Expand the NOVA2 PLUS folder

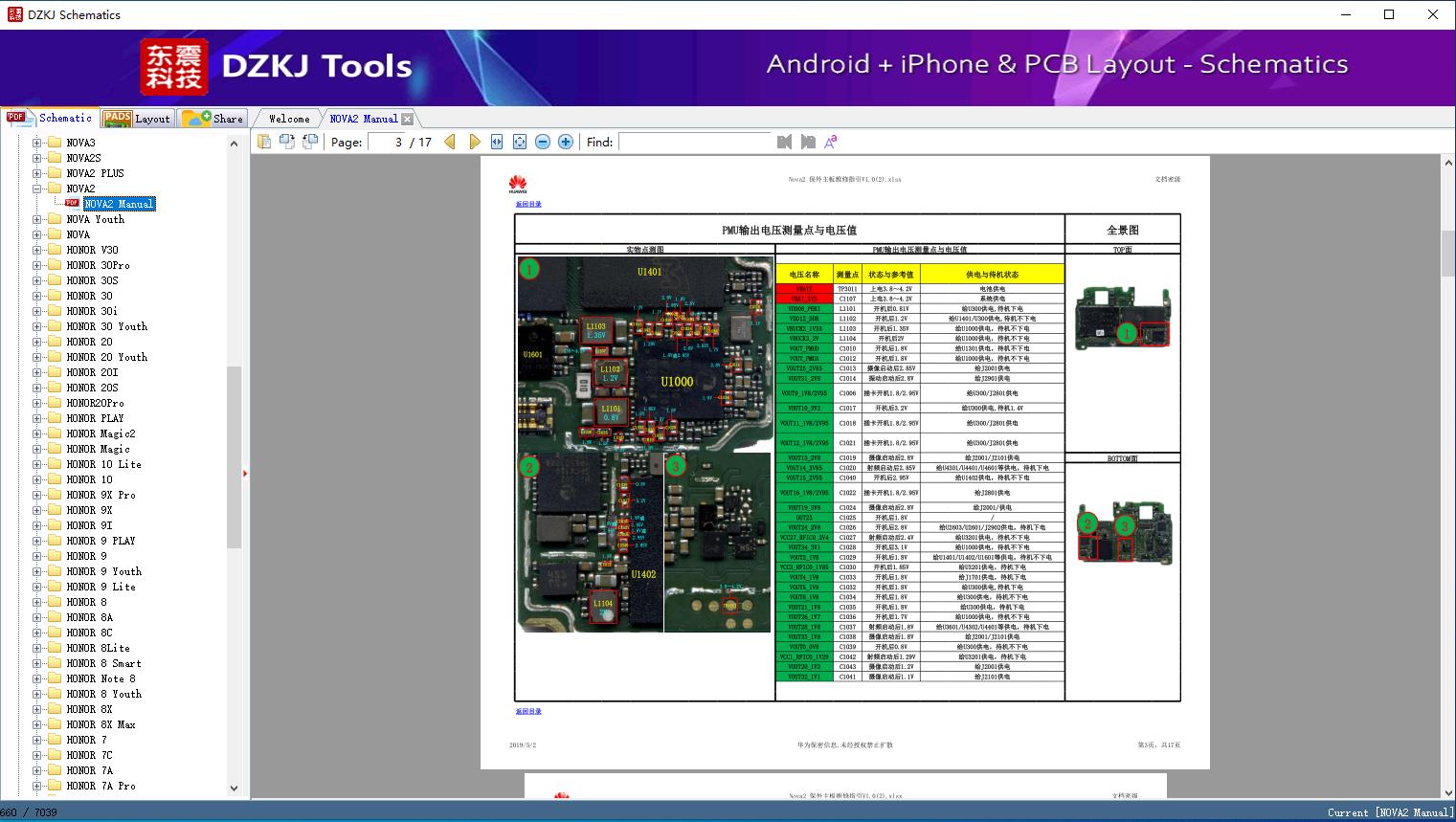36,173
